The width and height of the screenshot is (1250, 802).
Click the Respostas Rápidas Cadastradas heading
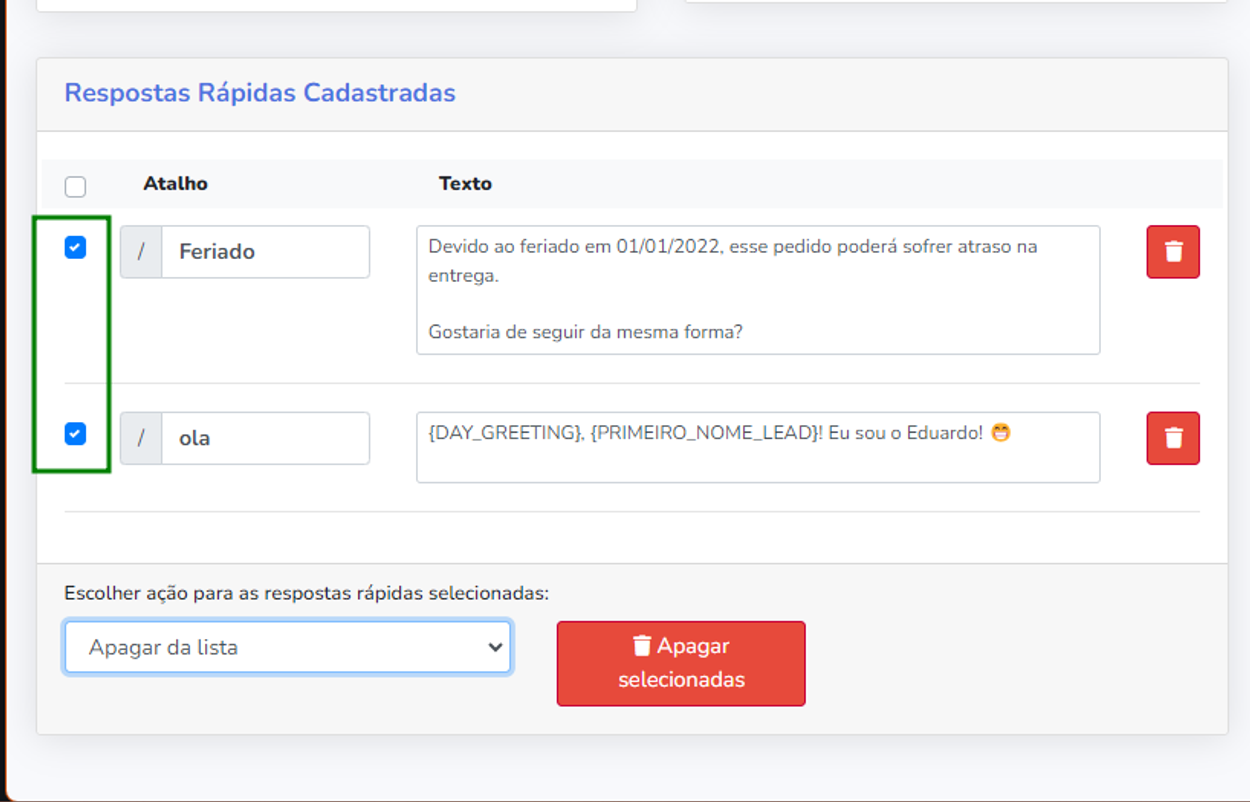pyautogui.click(x=260, y=93)
